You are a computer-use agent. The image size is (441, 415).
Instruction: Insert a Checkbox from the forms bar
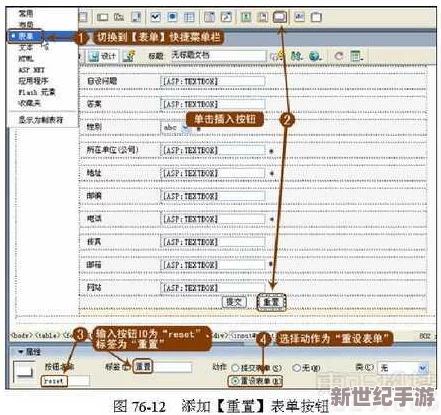[155, 17]
